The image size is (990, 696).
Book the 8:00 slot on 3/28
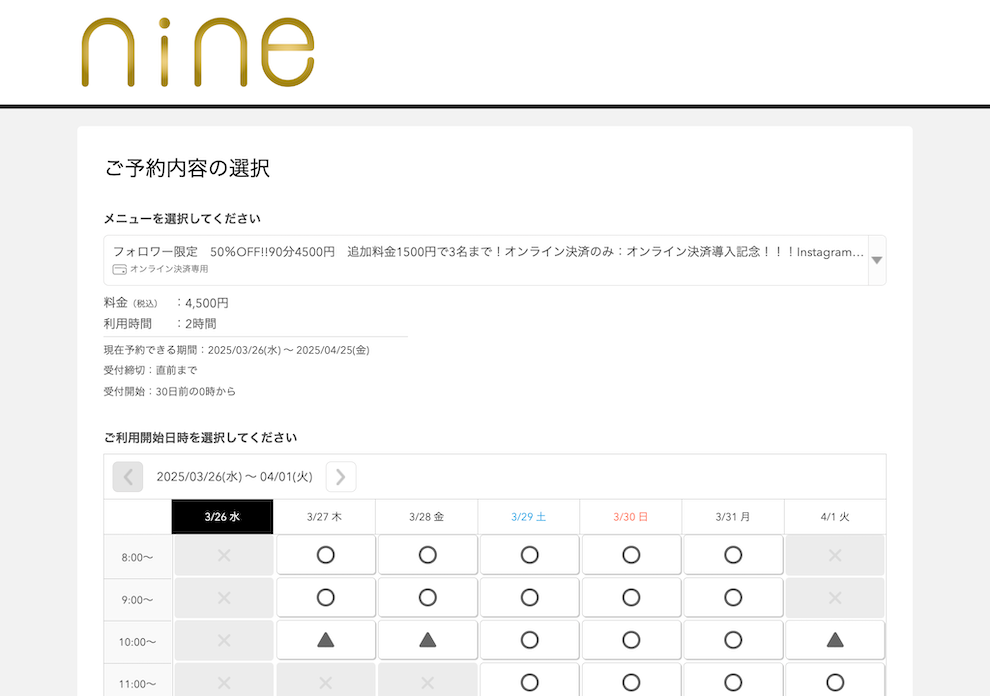coord(427,555)
